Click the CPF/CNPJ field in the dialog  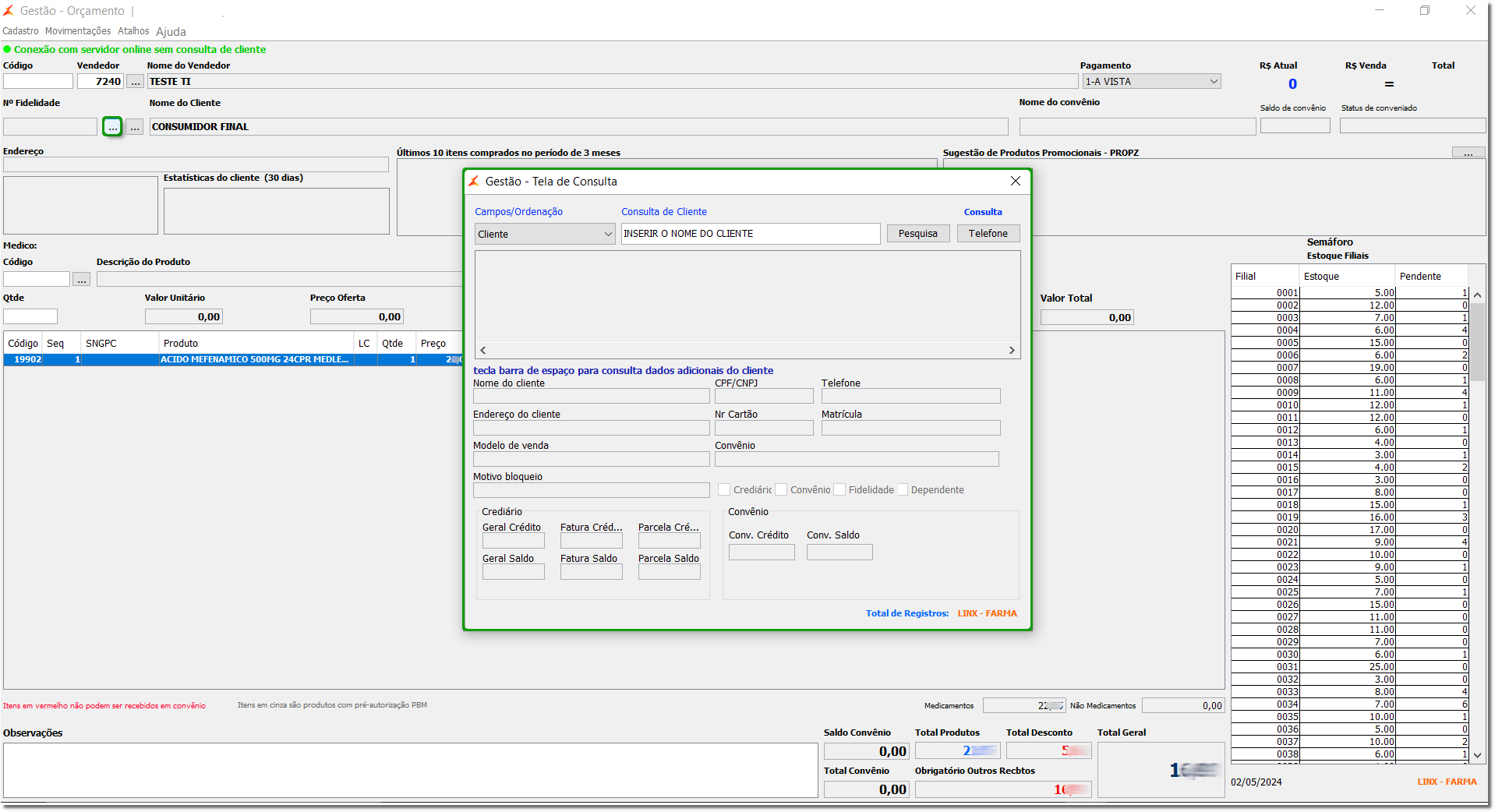tap(764, 396)
